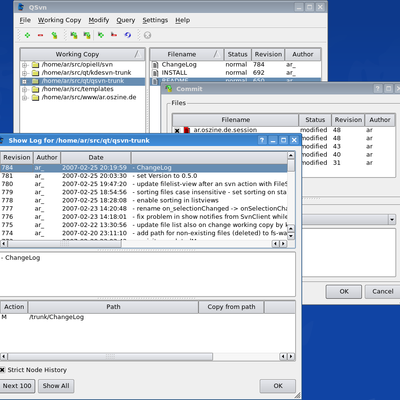
Task: Toggle the Strict Node History checkbox
Action: [2, 370]
